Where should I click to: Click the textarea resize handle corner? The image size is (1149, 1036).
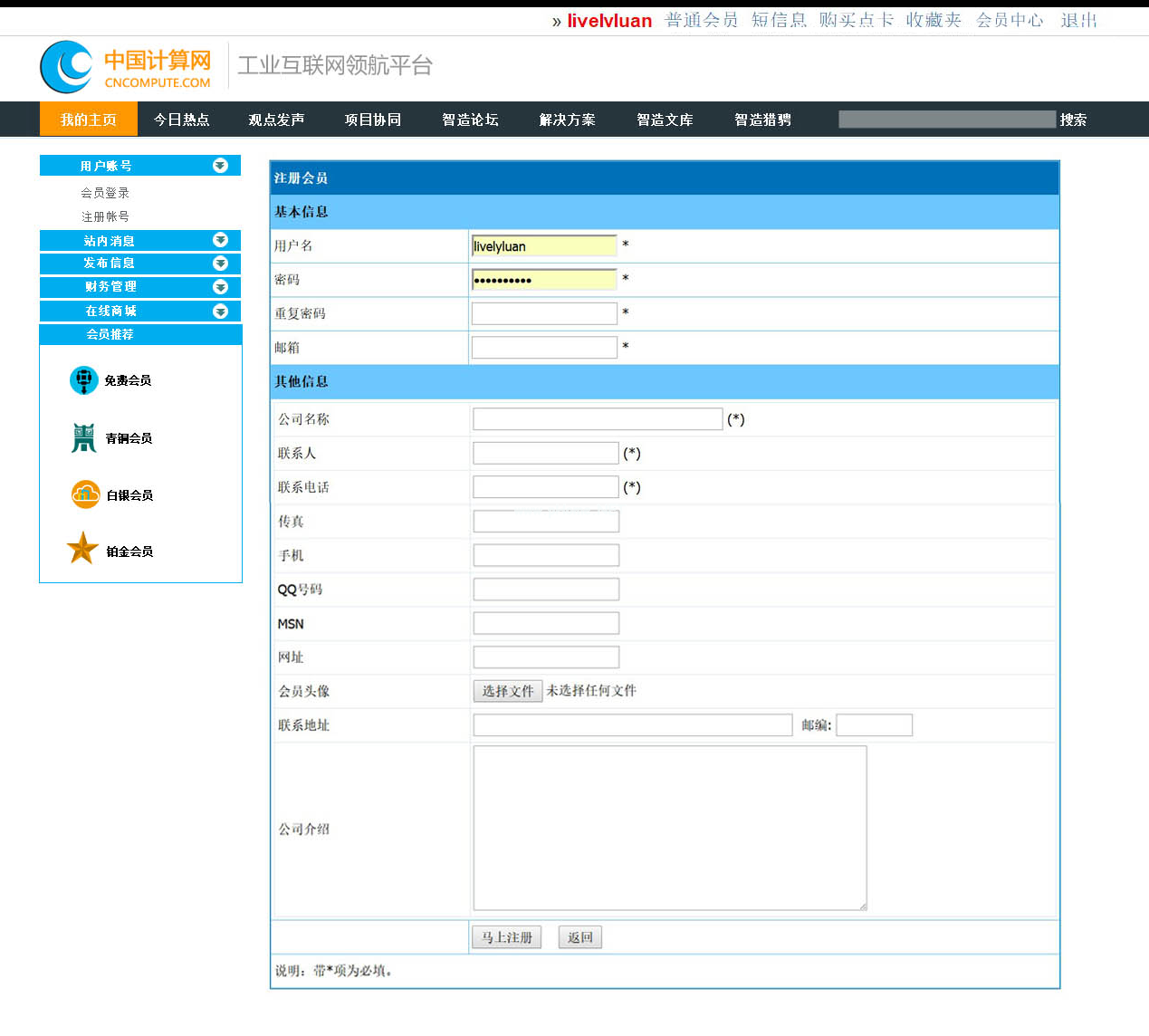point(863,906)
